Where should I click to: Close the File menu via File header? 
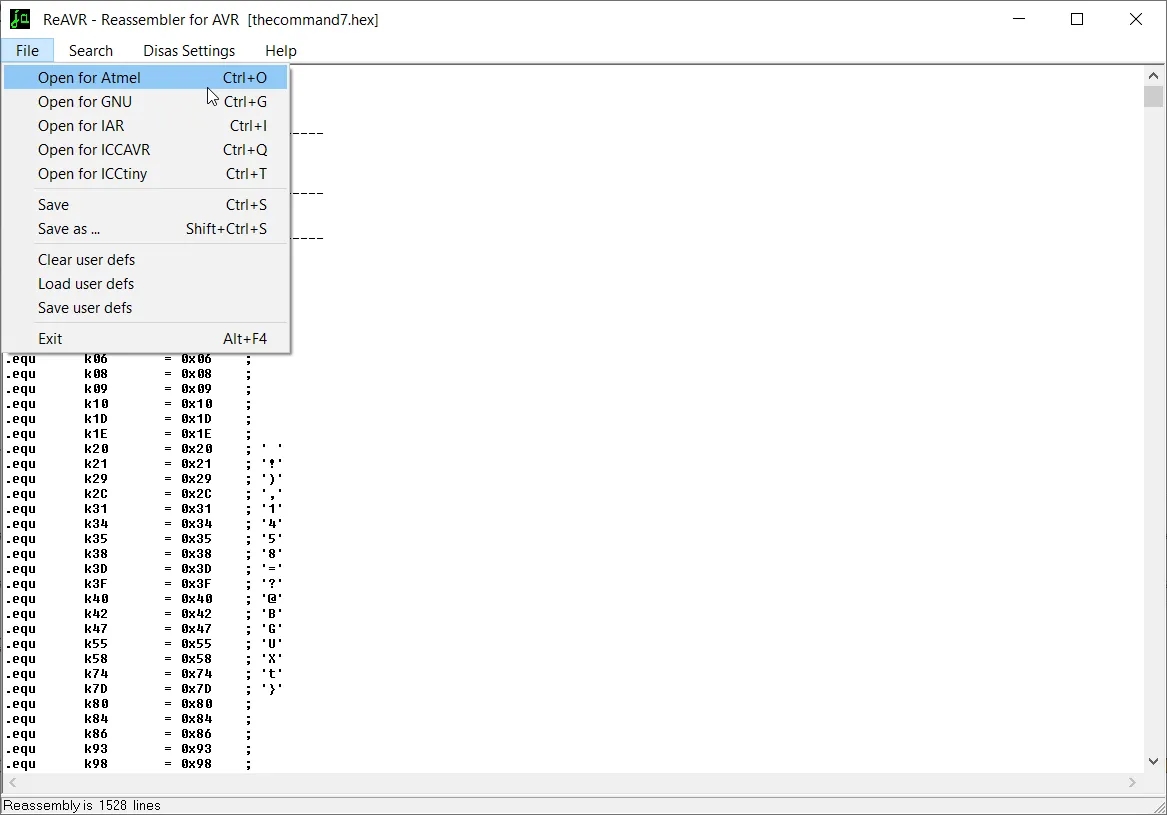pos(27,51)
